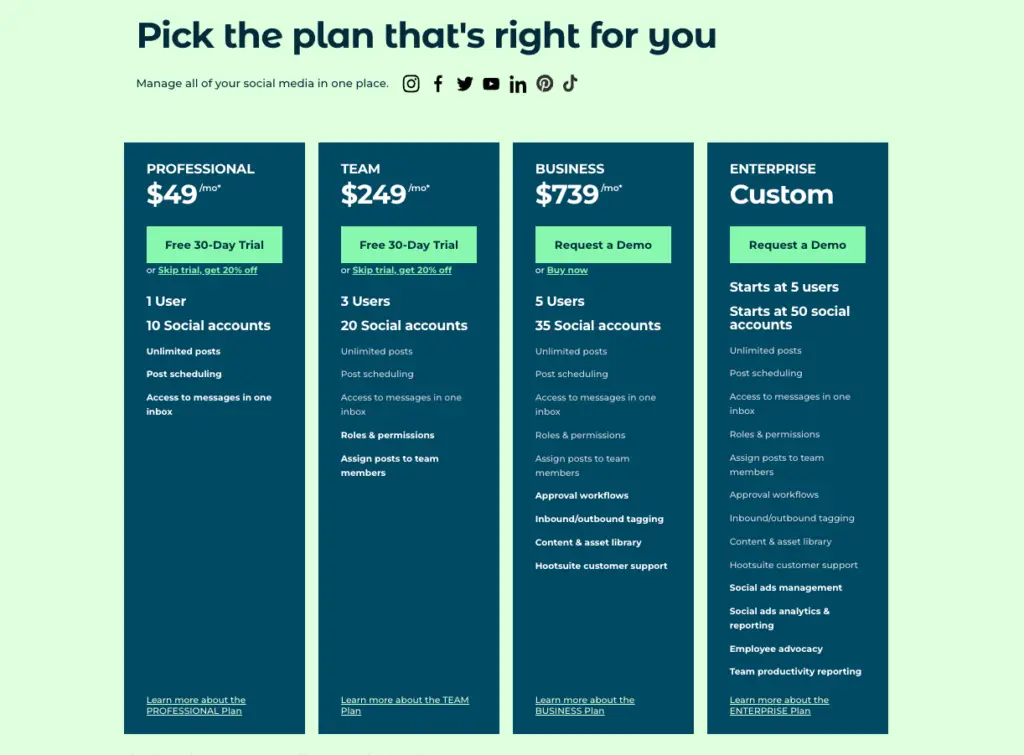Click the TikTok icon
Screen dimensions: 1024x755
coord(570,84)
